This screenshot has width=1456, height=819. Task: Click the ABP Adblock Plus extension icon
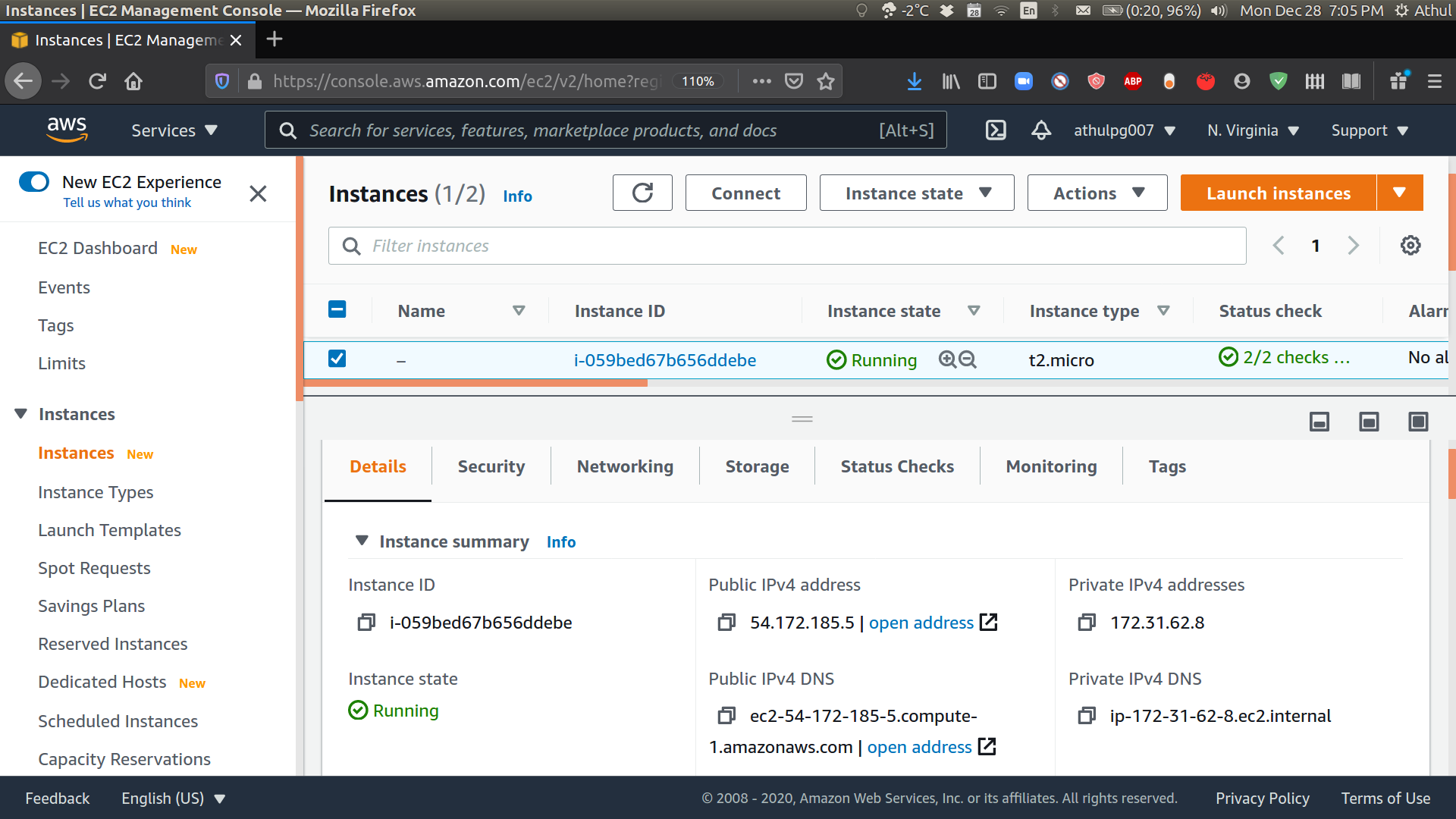(x=1133, y=81)
